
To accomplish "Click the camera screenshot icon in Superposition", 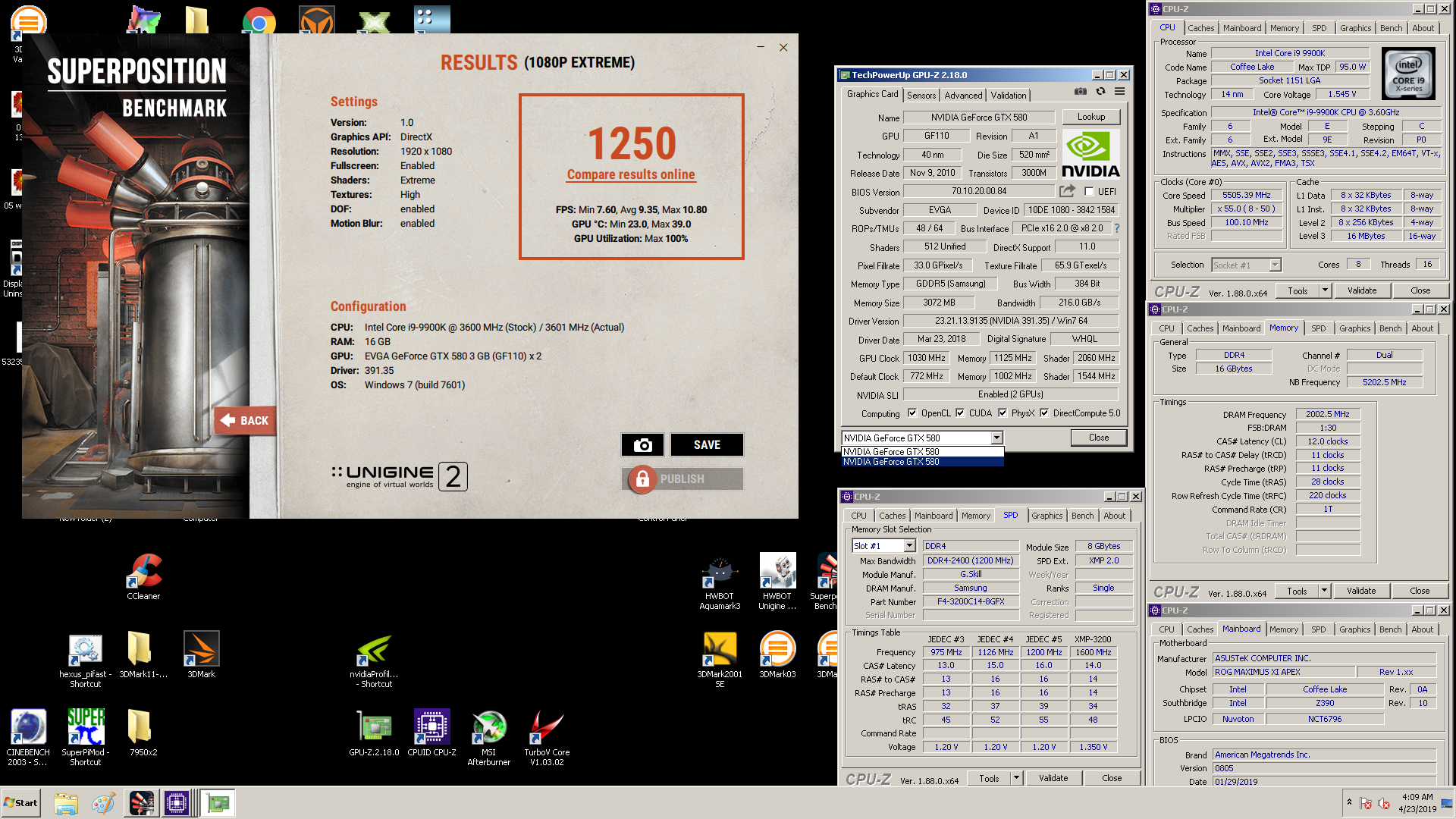I will coord(642,445).
